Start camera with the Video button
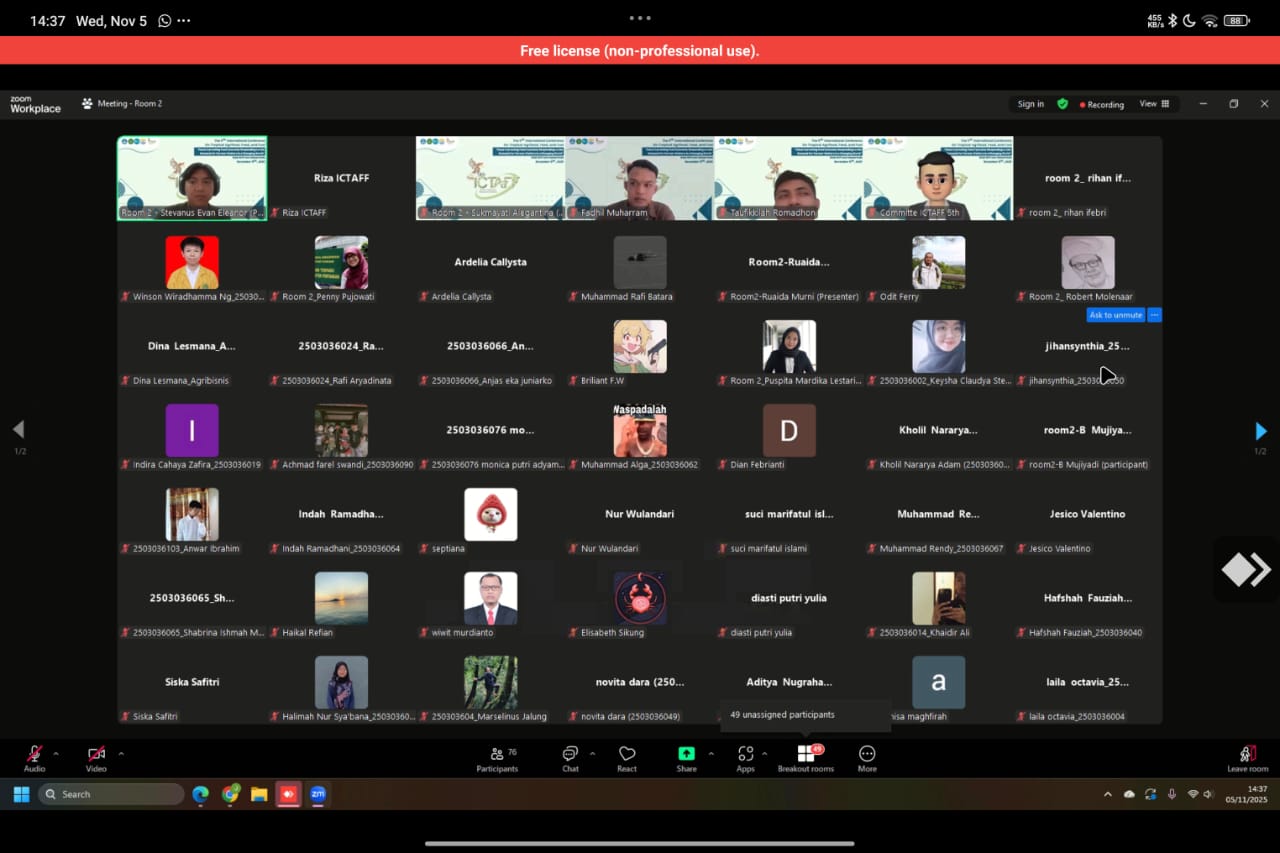The width and height of the screenshot is (1280, 853). pos(96,758)
